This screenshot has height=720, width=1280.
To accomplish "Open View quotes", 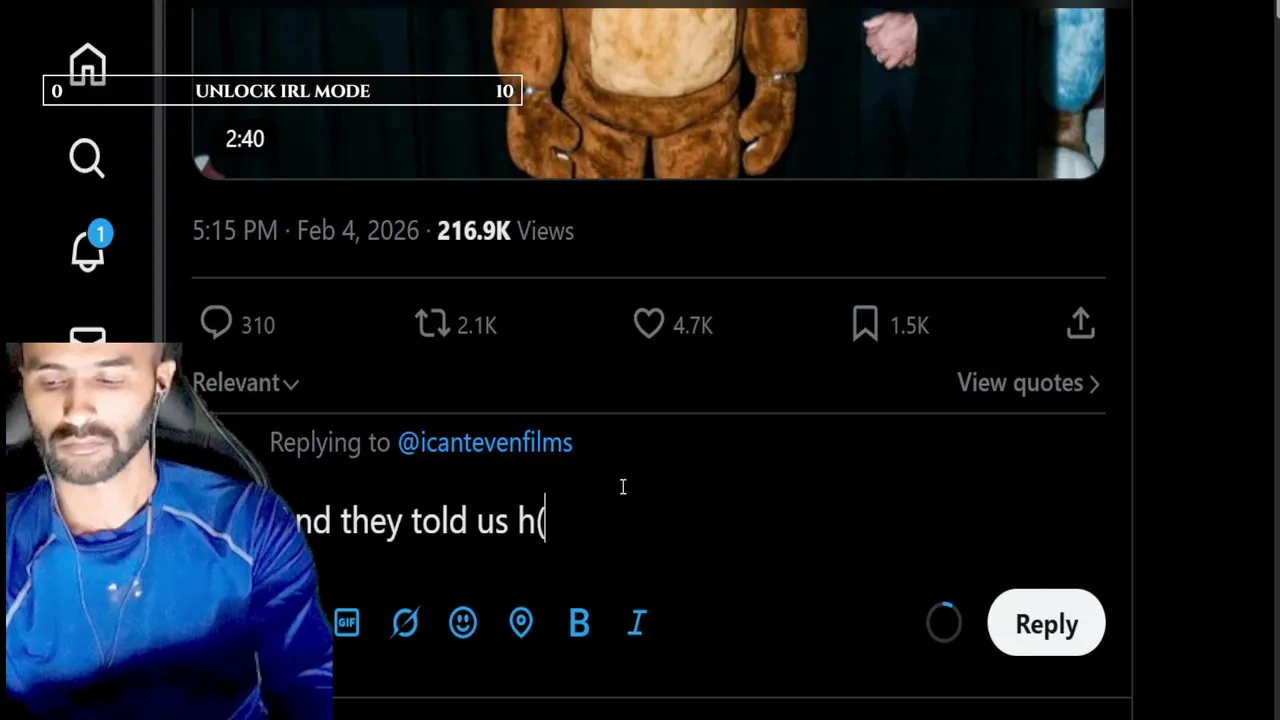I will [1027, 383].
